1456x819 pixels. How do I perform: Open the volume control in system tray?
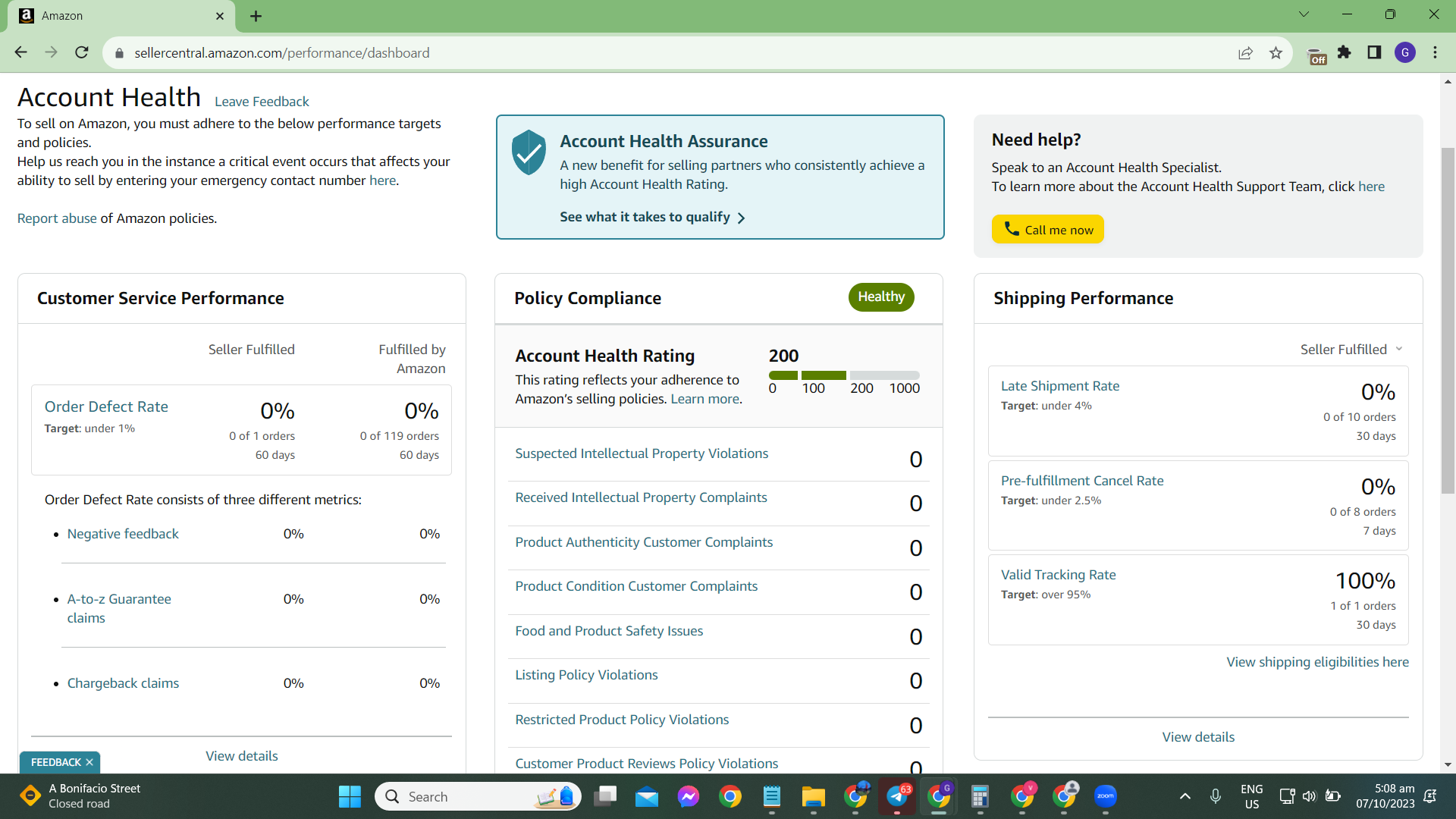tap(1309, 796)
